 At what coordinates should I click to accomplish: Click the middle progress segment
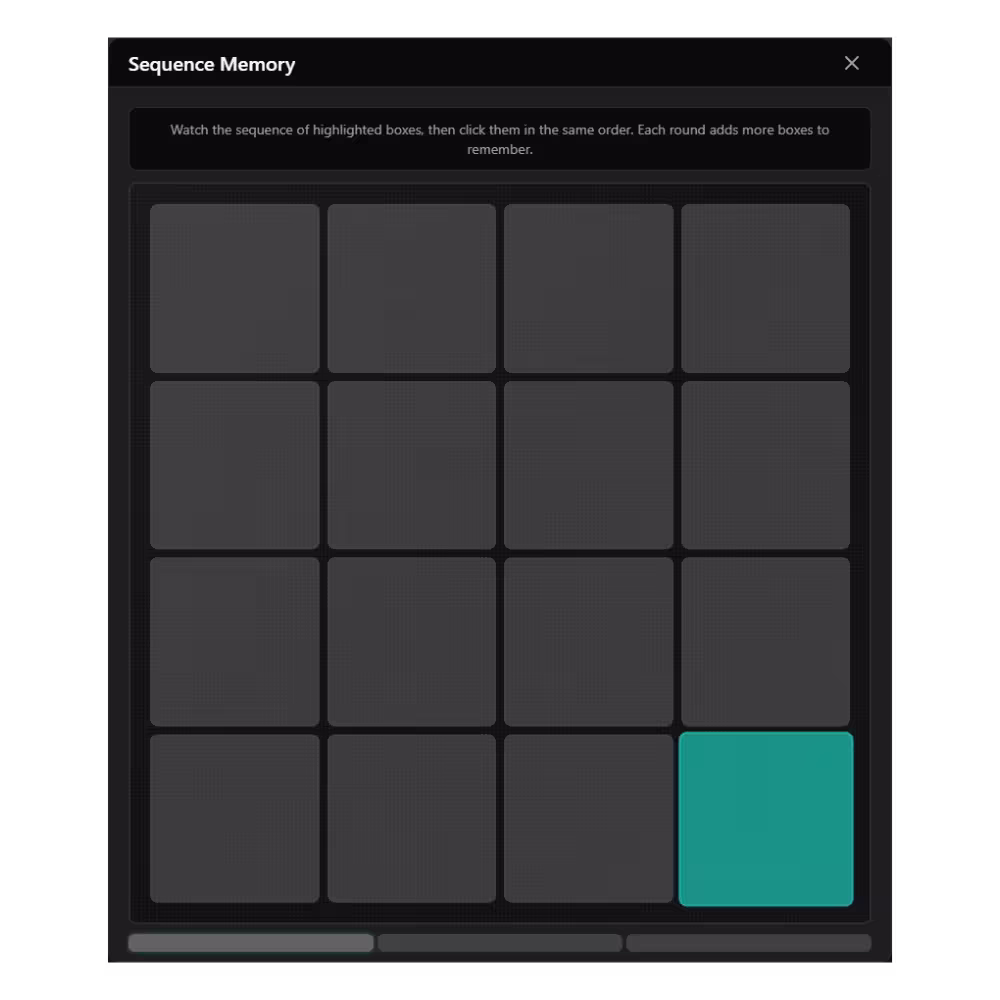pos(499,942)
